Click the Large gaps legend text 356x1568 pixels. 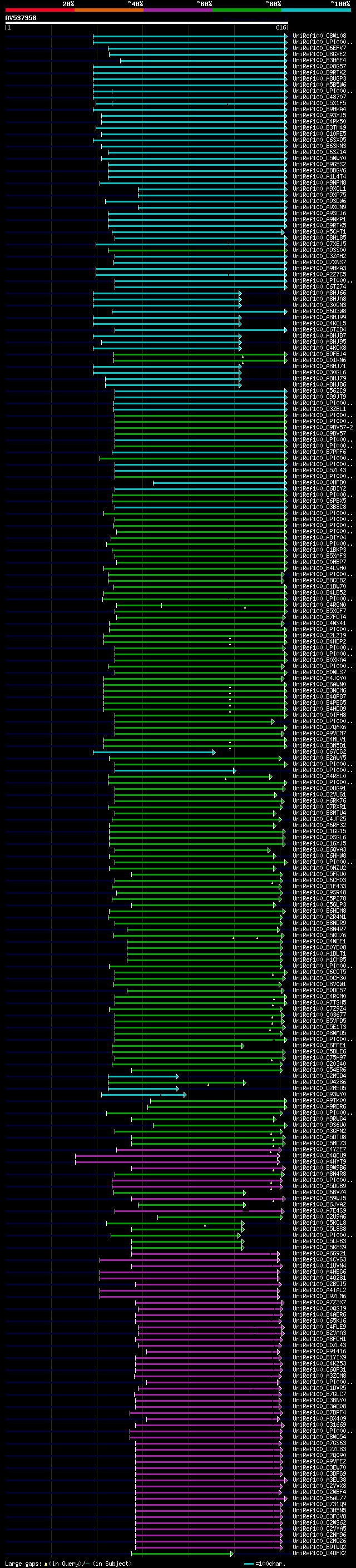click(68, 1563)
